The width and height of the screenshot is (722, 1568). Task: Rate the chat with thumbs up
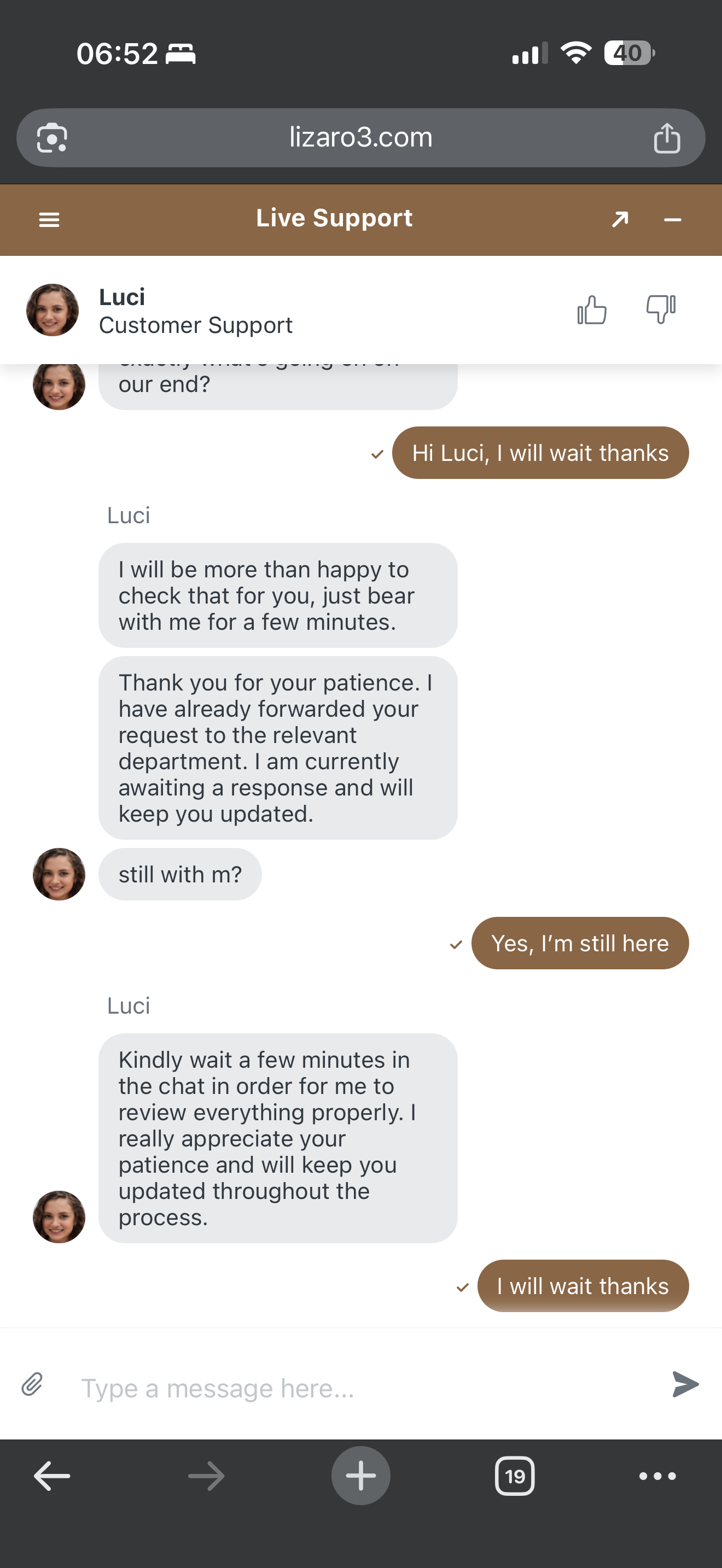click(592, 310)
